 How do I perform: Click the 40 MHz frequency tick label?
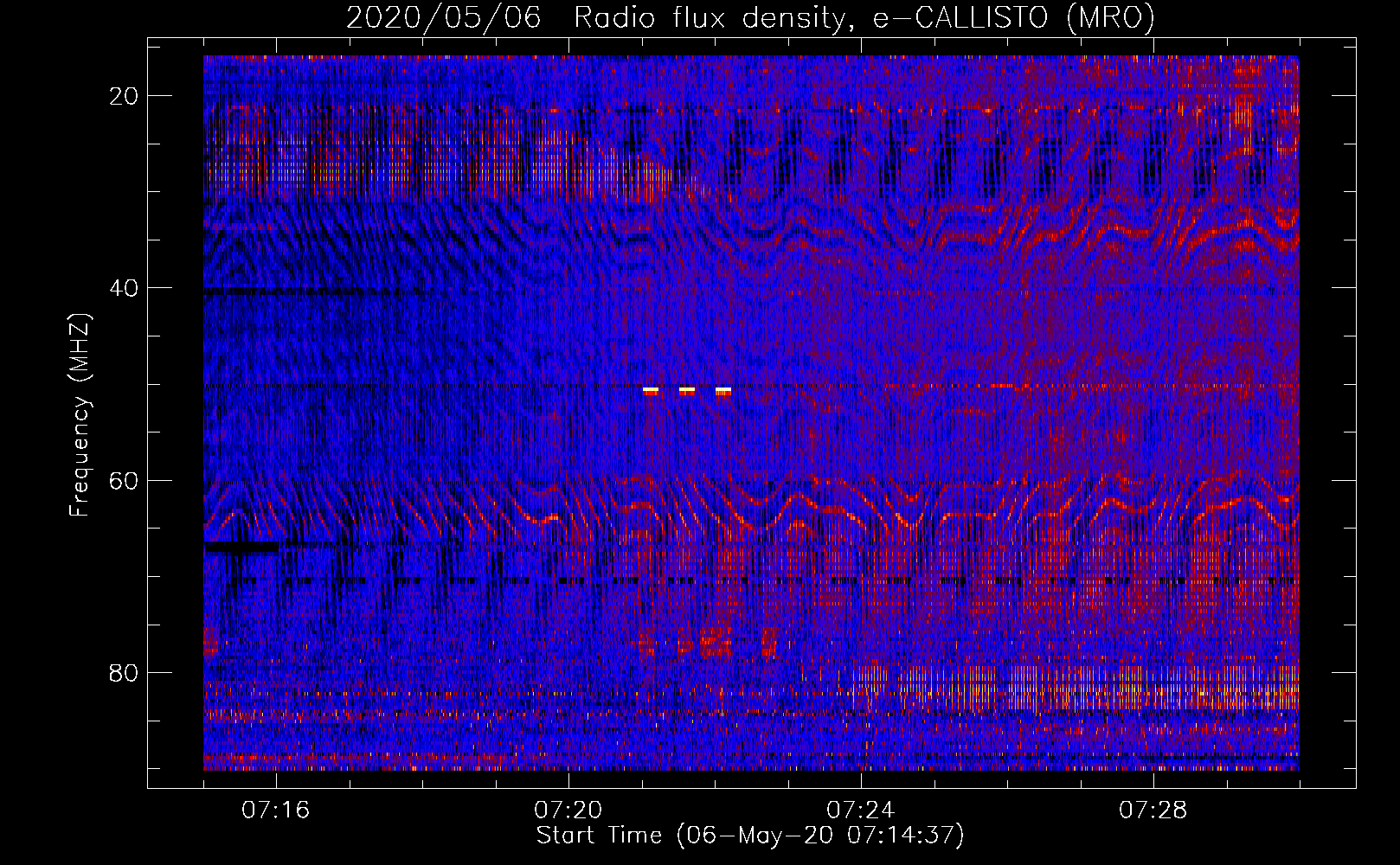tap(124, 288)
